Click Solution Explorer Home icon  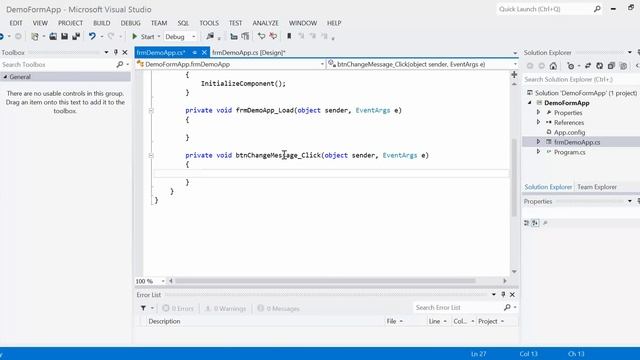(553, 66)
